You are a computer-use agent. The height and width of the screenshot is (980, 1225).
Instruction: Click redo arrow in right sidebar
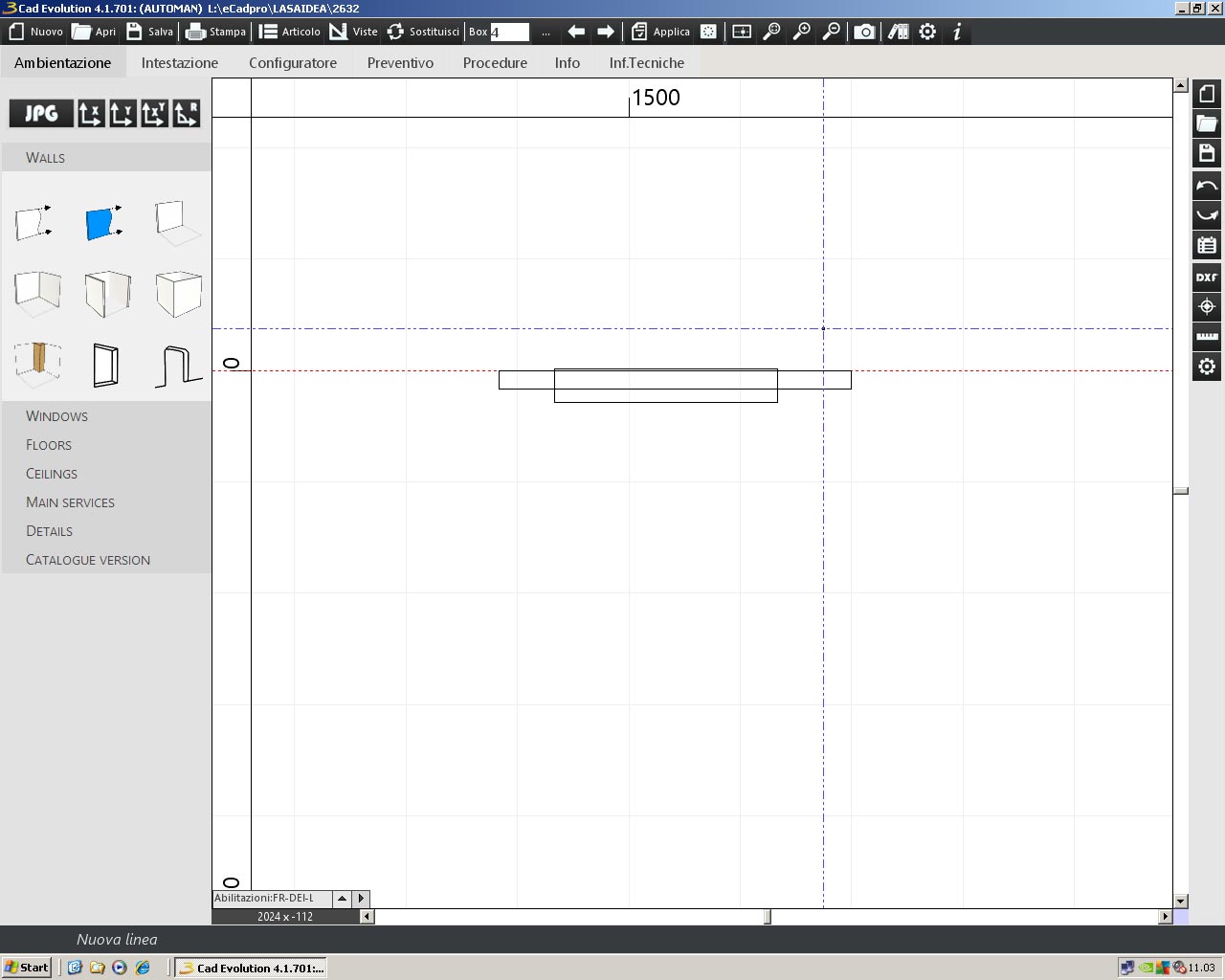click(x=1207, y=214)
